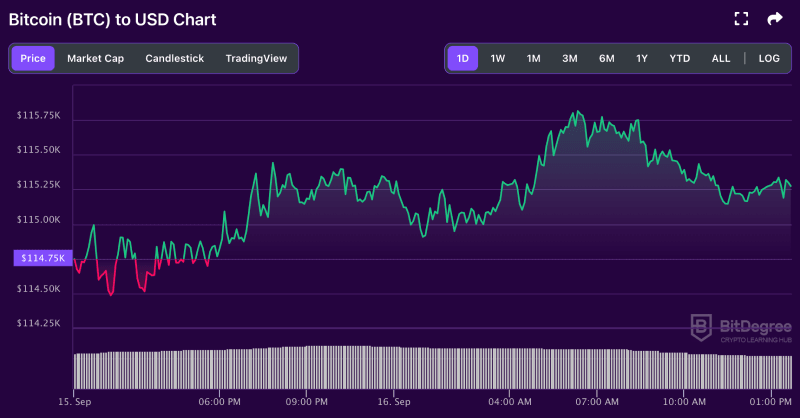The image size is (800, 418).
Task: Open the chart in fullscreen mode
Action: point(741,19)
